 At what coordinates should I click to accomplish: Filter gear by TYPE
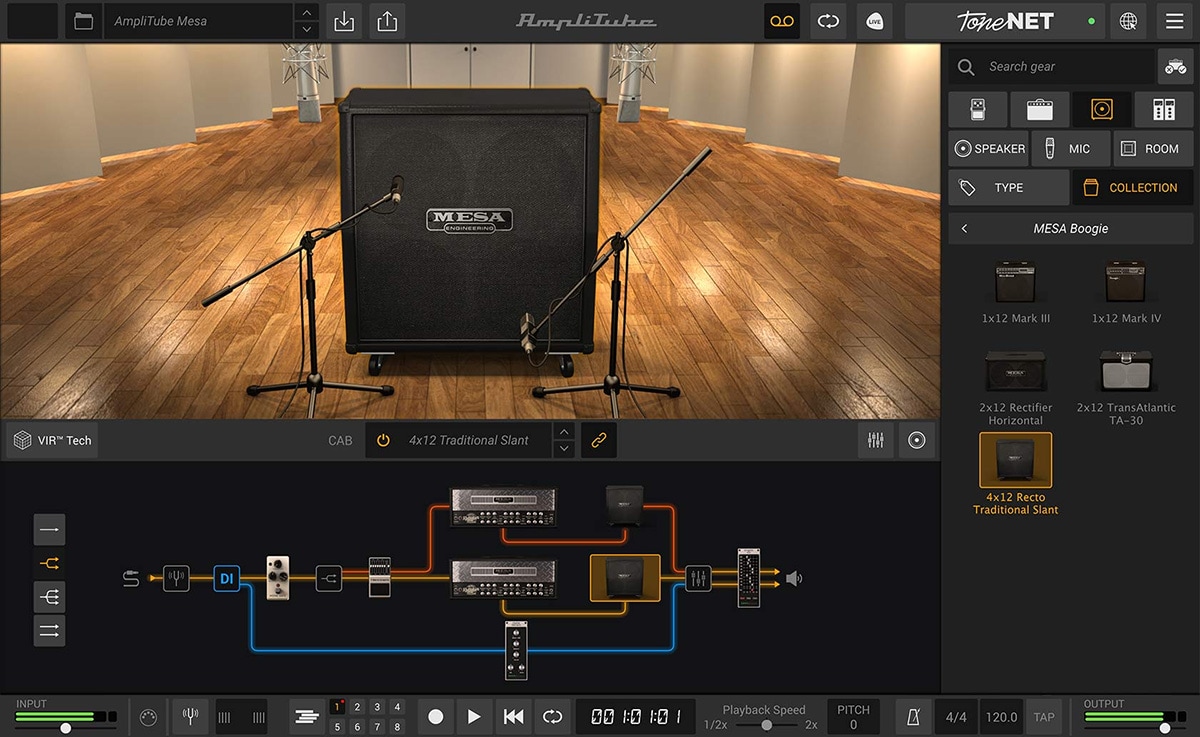[x=1009, y=187]
